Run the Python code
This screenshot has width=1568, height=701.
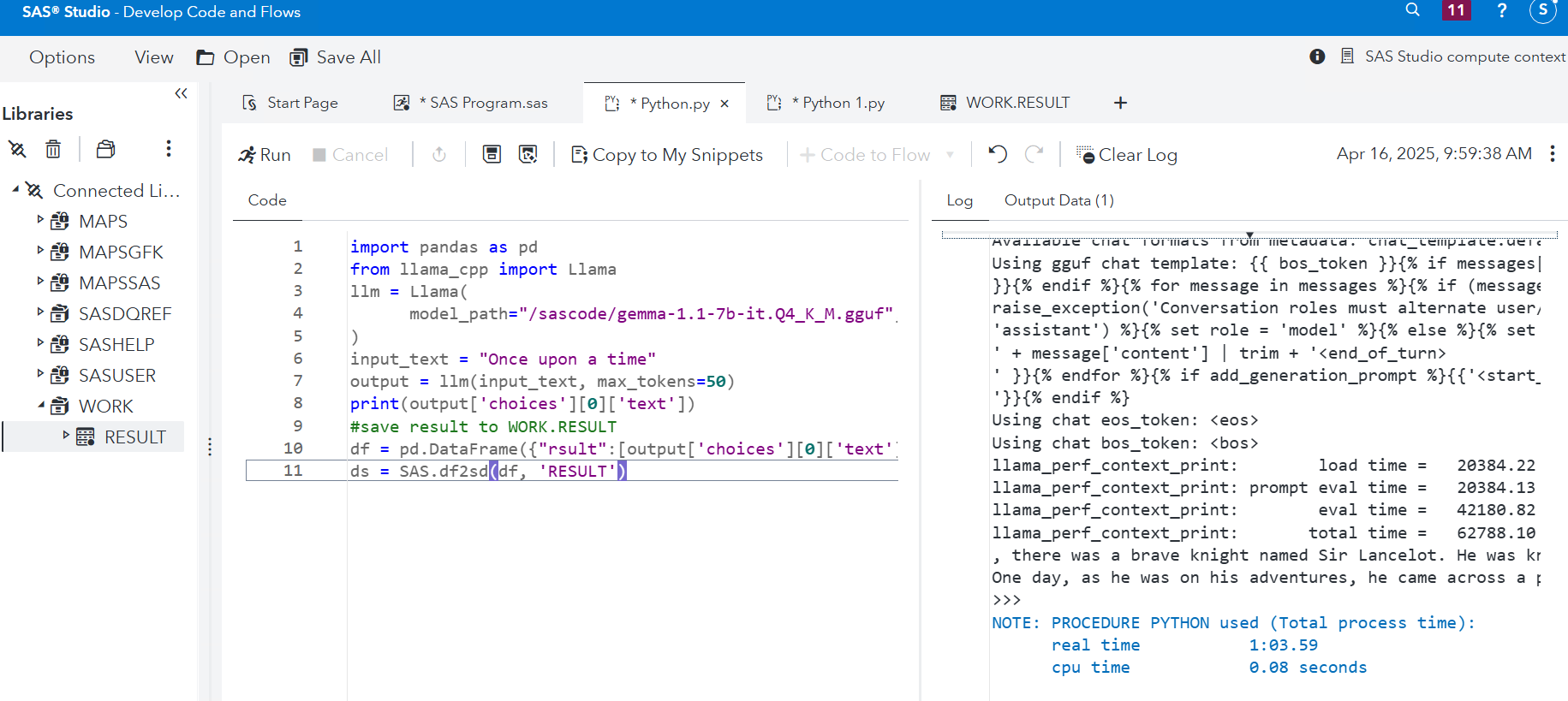point(265,155)
